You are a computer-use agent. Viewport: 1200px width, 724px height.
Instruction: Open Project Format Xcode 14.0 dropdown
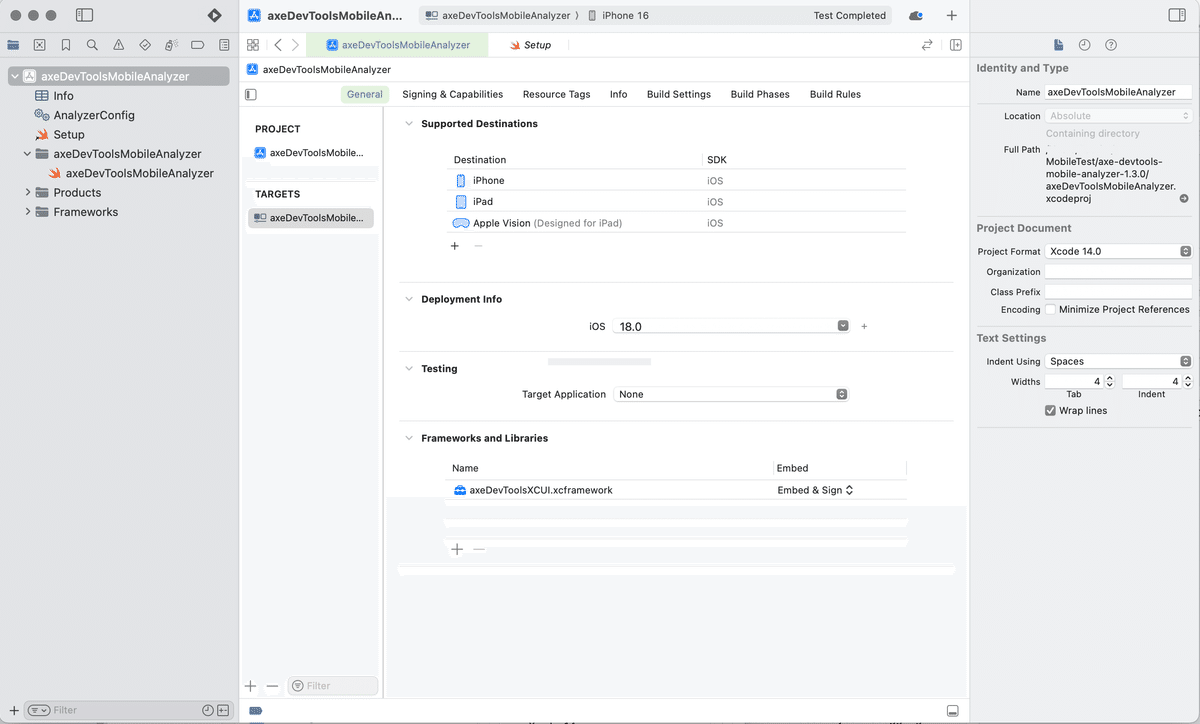click(1118, 251)
